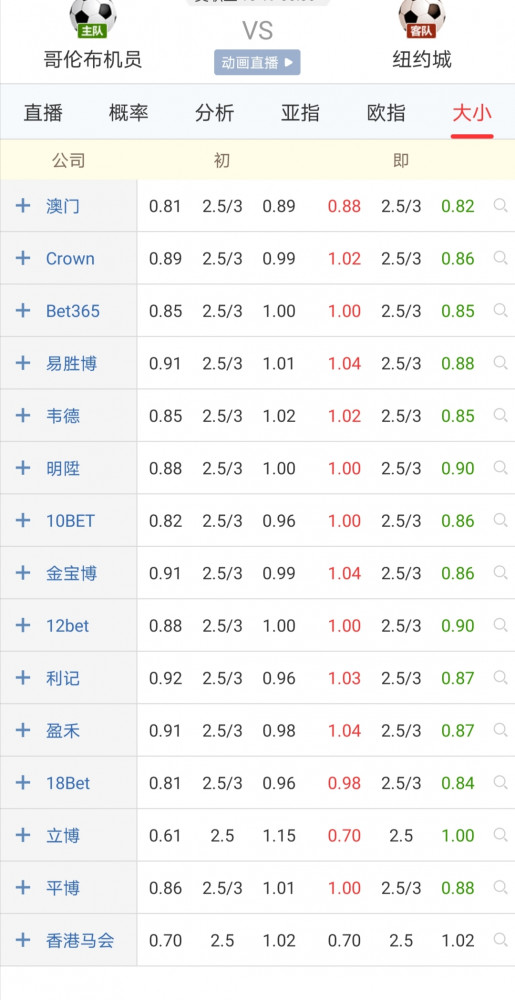Screen dimensions: 515x1000
Task: Click the magnifier icon in Crown row
Action: pyautogui.click(x=500, y=258)
